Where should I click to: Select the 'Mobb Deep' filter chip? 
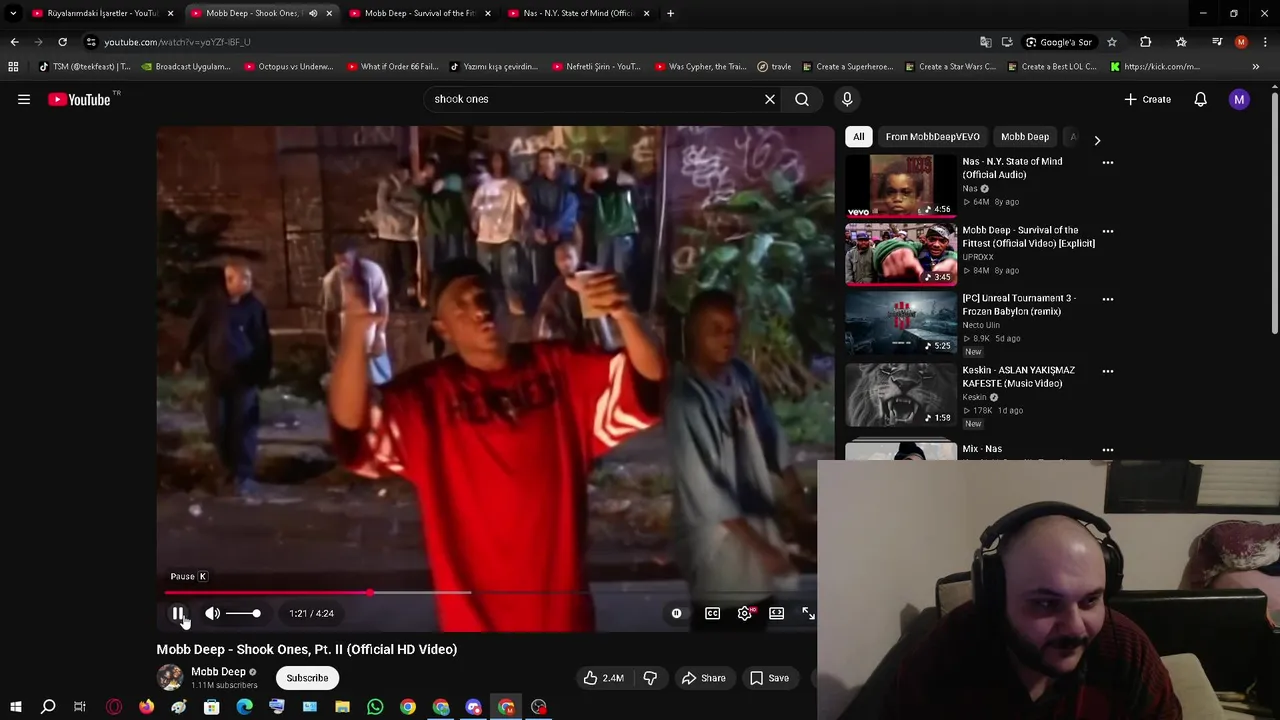pyautogui.click(x=1025, y=137)
